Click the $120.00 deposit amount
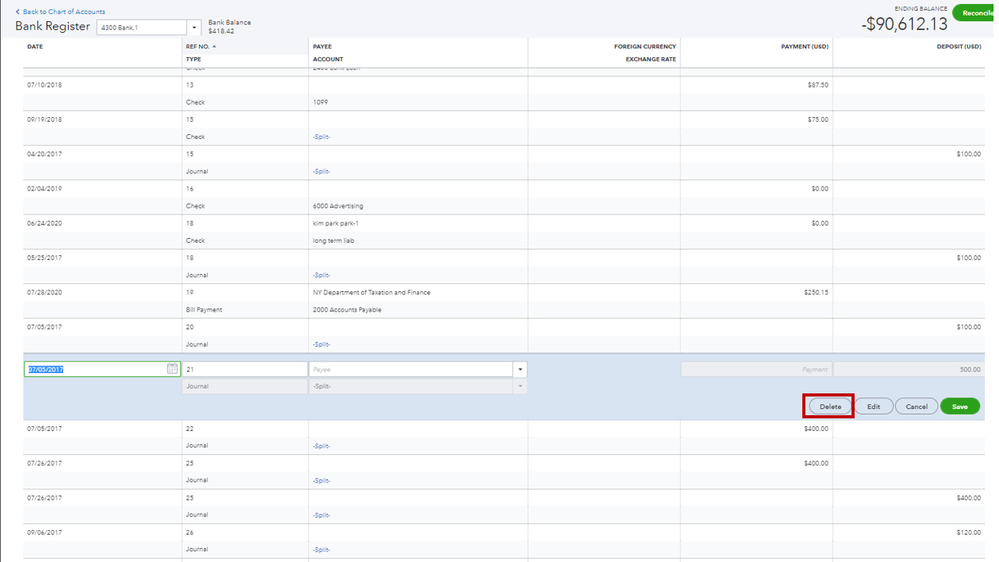Screen dimensions: 999x562 [968, 532]
